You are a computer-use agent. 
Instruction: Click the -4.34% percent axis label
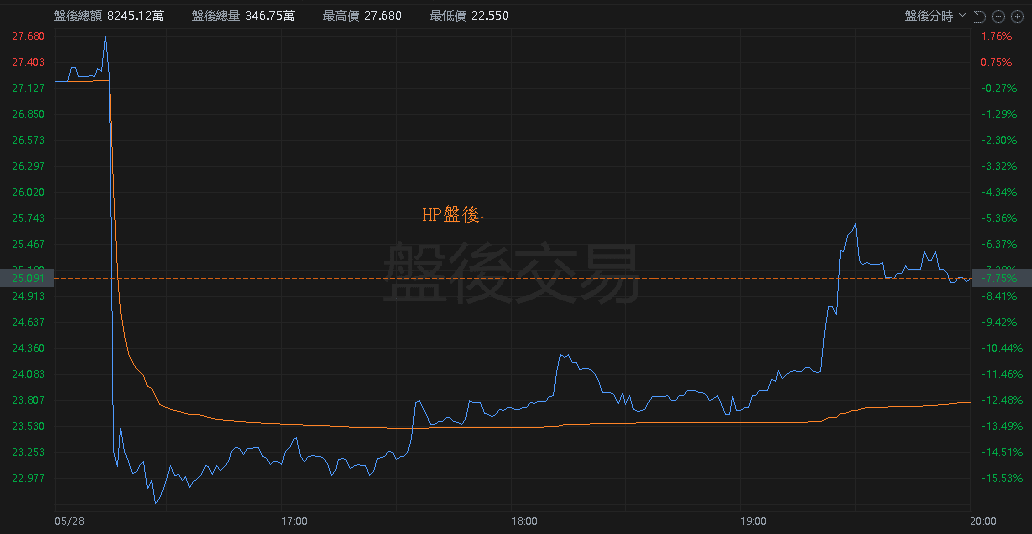(998, 192)
